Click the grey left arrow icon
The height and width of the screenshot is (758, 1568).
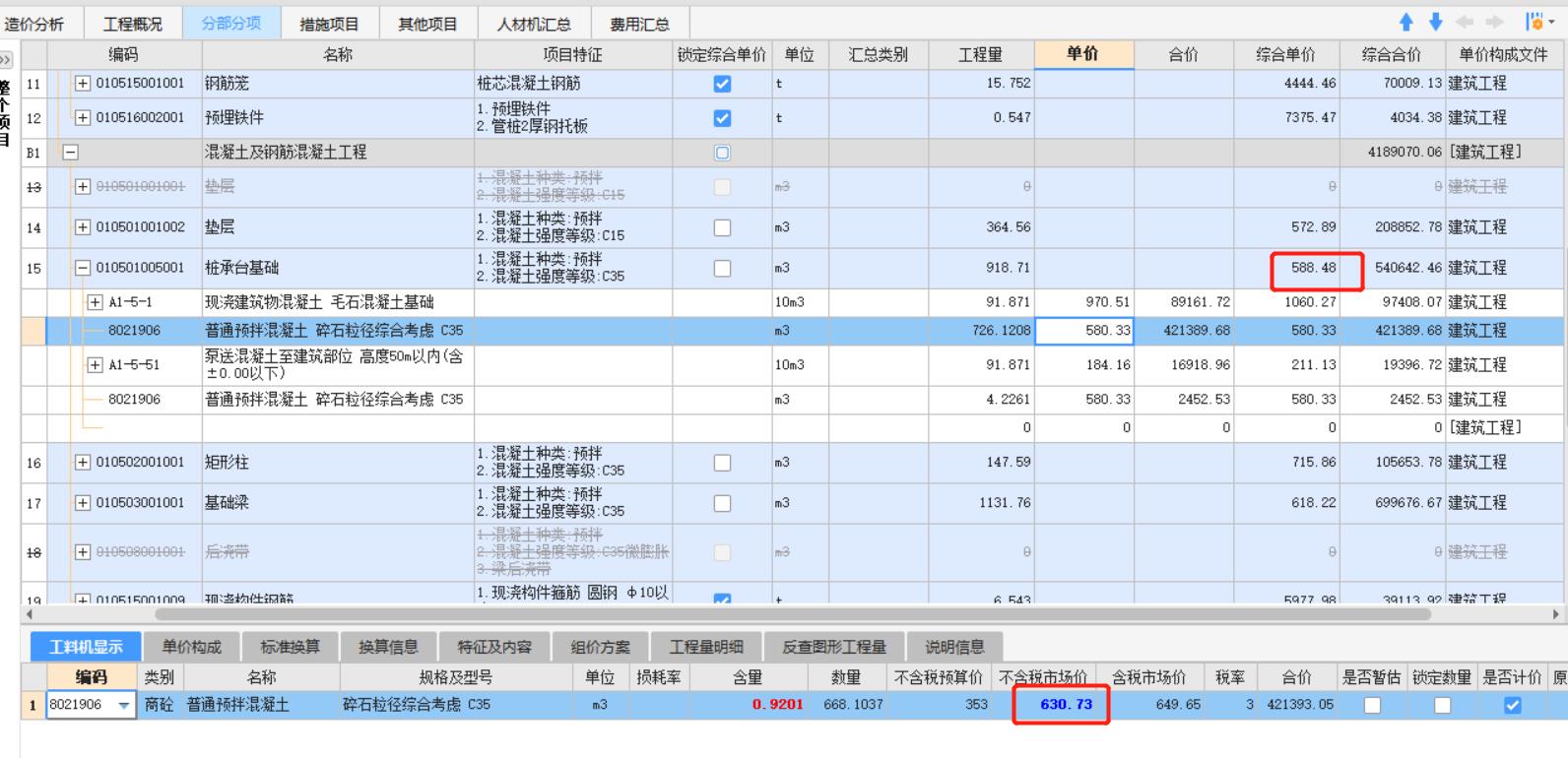tap(1465, 23)
